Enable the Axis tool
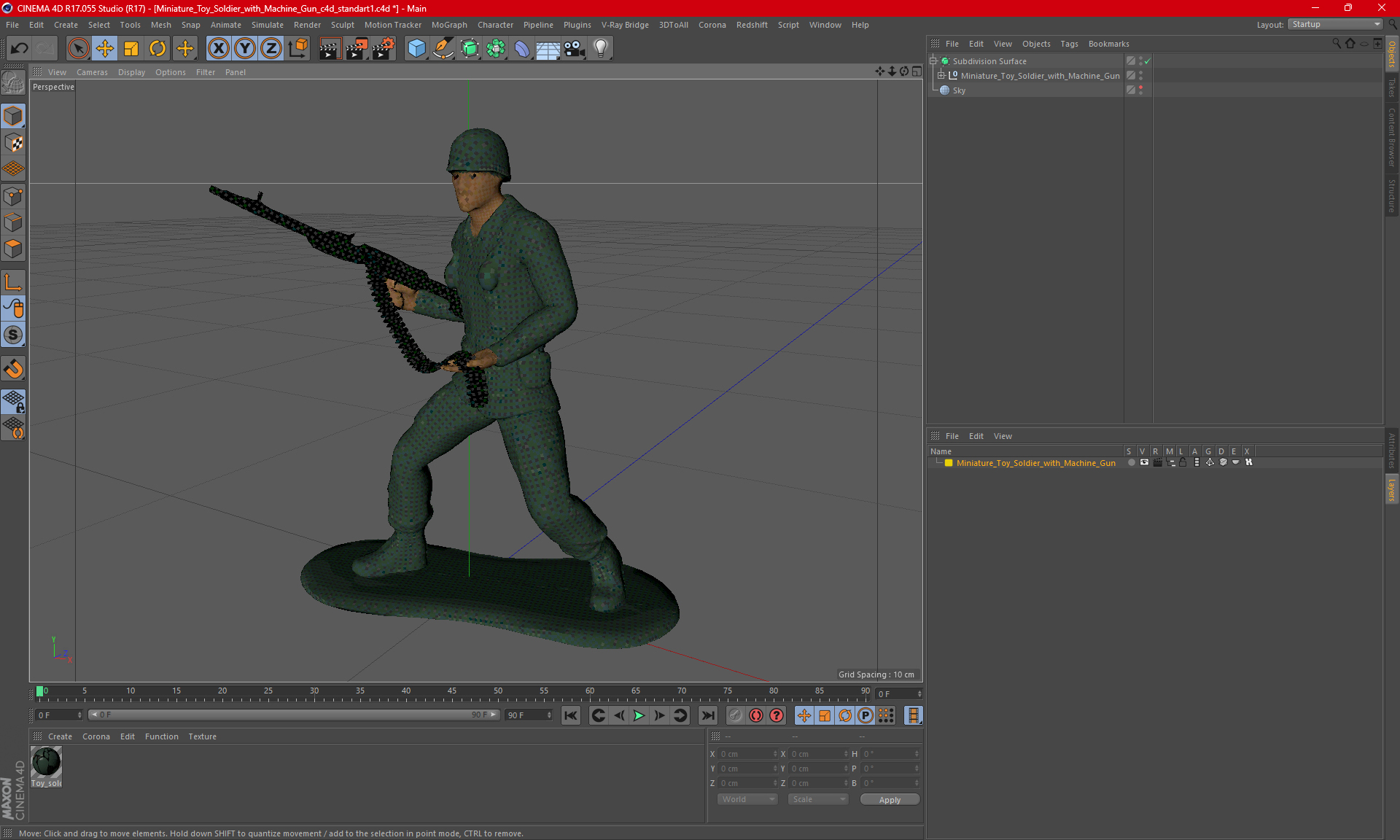Screen dimensions: 1400x840 [13, 282]
